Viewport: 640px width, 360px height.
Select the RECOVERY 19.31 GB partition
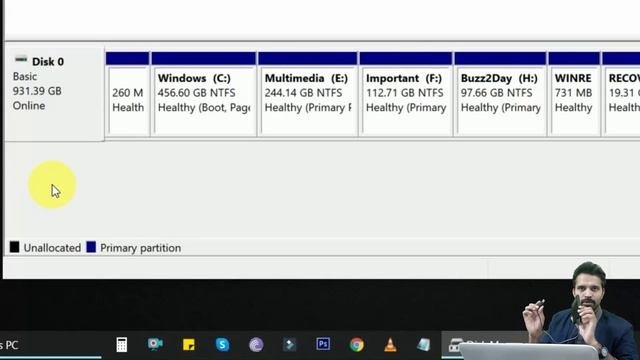click(621, 93)
